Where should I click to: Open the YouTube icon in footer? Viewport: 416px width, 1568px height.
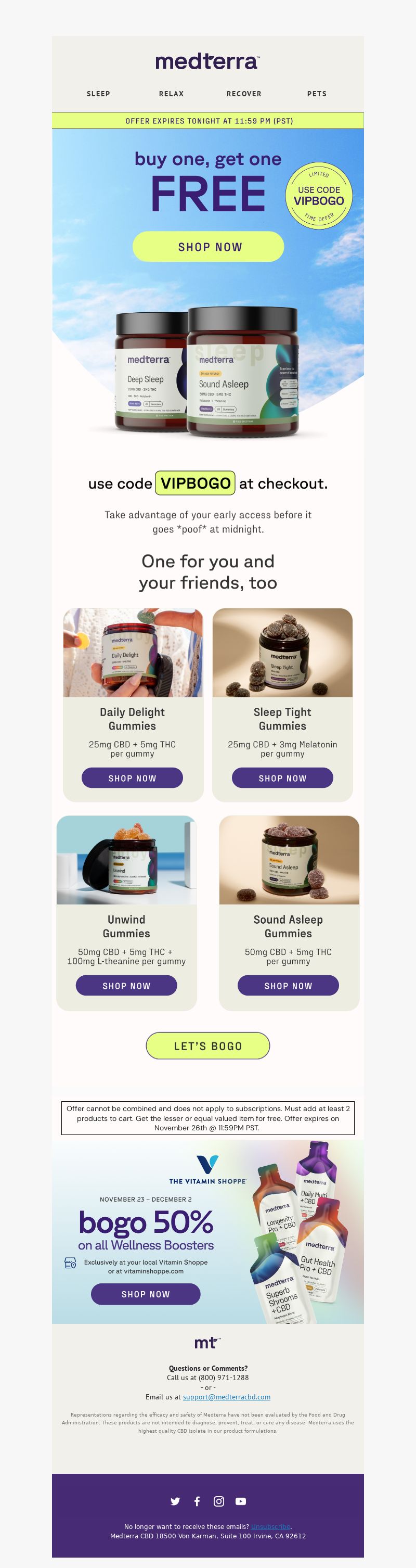[241, 1501]
